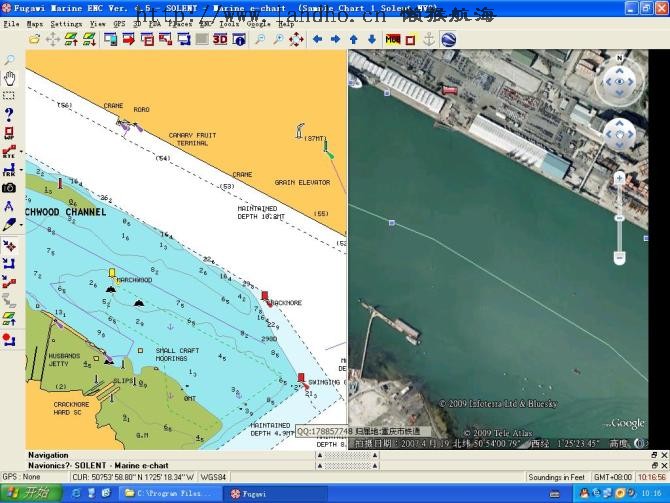Select the dashed rectangle selection tool
The image size is (670, 503).
[9, 95]
